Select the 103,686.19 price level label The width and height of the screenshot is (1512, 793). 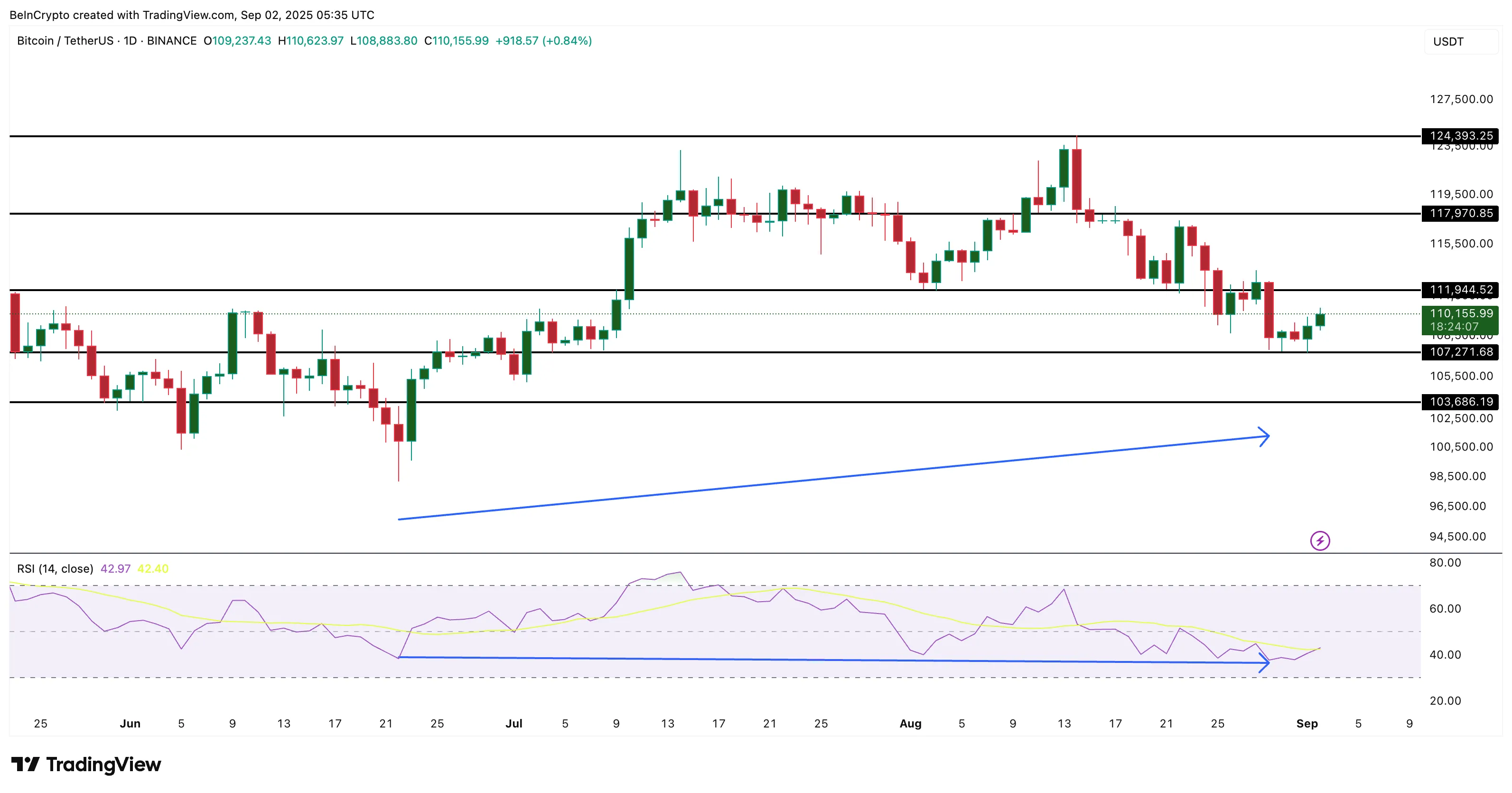point(1460,402)
